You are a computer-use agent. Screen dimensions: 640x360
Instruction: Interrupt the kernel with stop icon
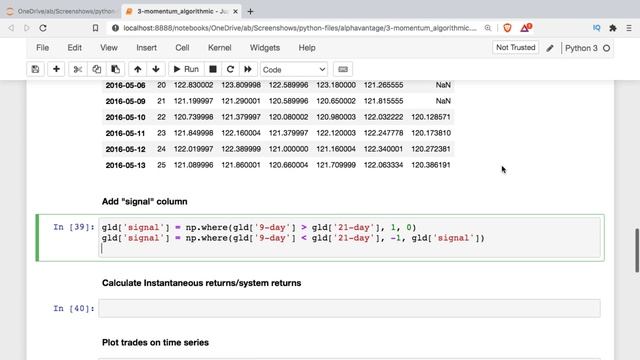pos(213,69)
